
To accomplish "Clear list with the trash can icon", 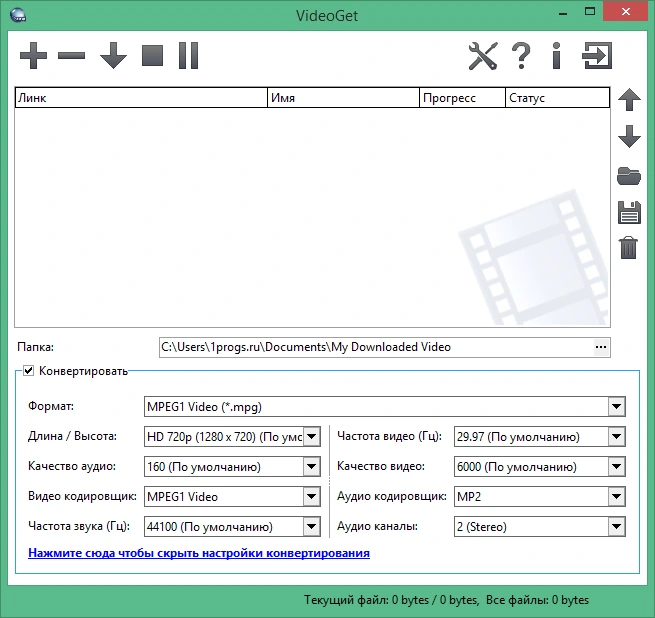I will point(629,248).
